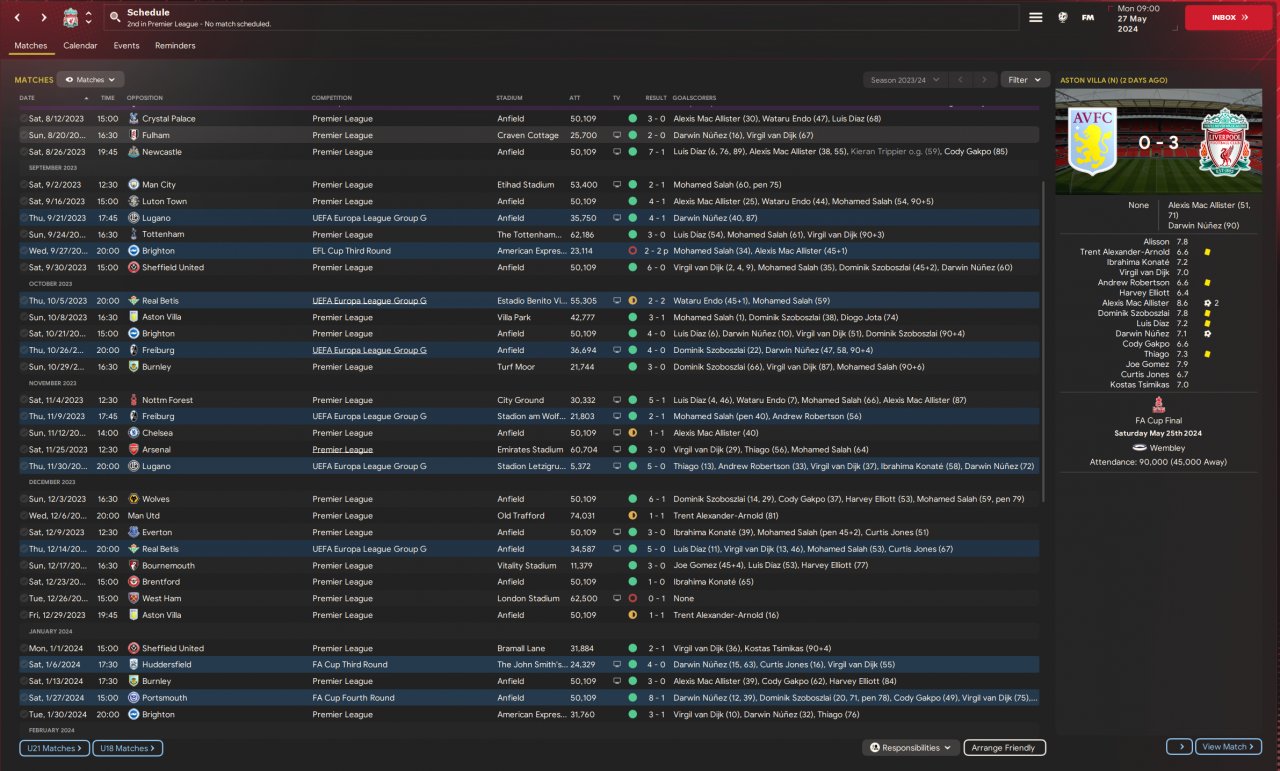This screenshot has width=1280, height=771.
Task: Open the Season 2023/24 dropdown
Action: click(x=903, y=80)
